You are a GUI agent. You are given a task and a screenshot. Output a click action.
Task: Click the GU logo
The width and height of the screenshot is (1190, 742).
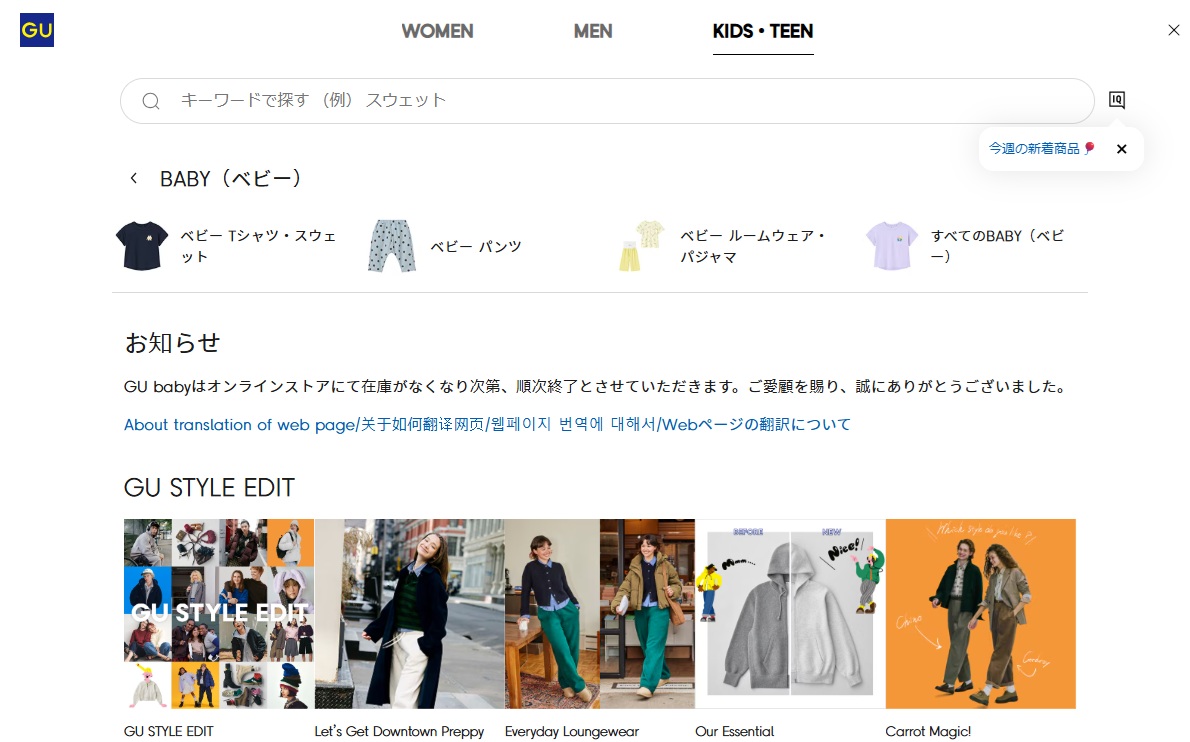pos(36,30)
